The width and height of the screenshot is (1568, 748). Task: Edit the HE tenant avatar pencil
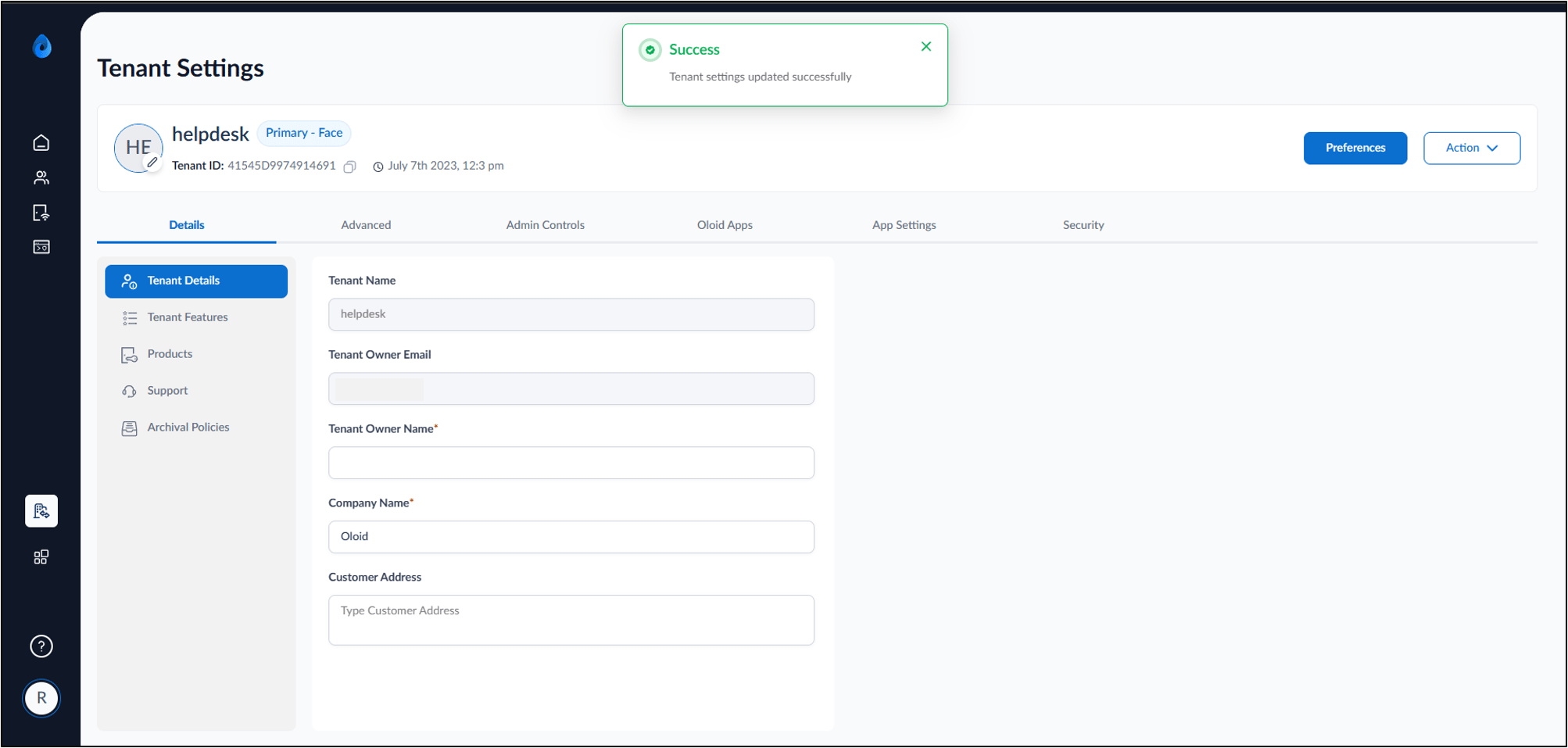(x=152, y=163)
